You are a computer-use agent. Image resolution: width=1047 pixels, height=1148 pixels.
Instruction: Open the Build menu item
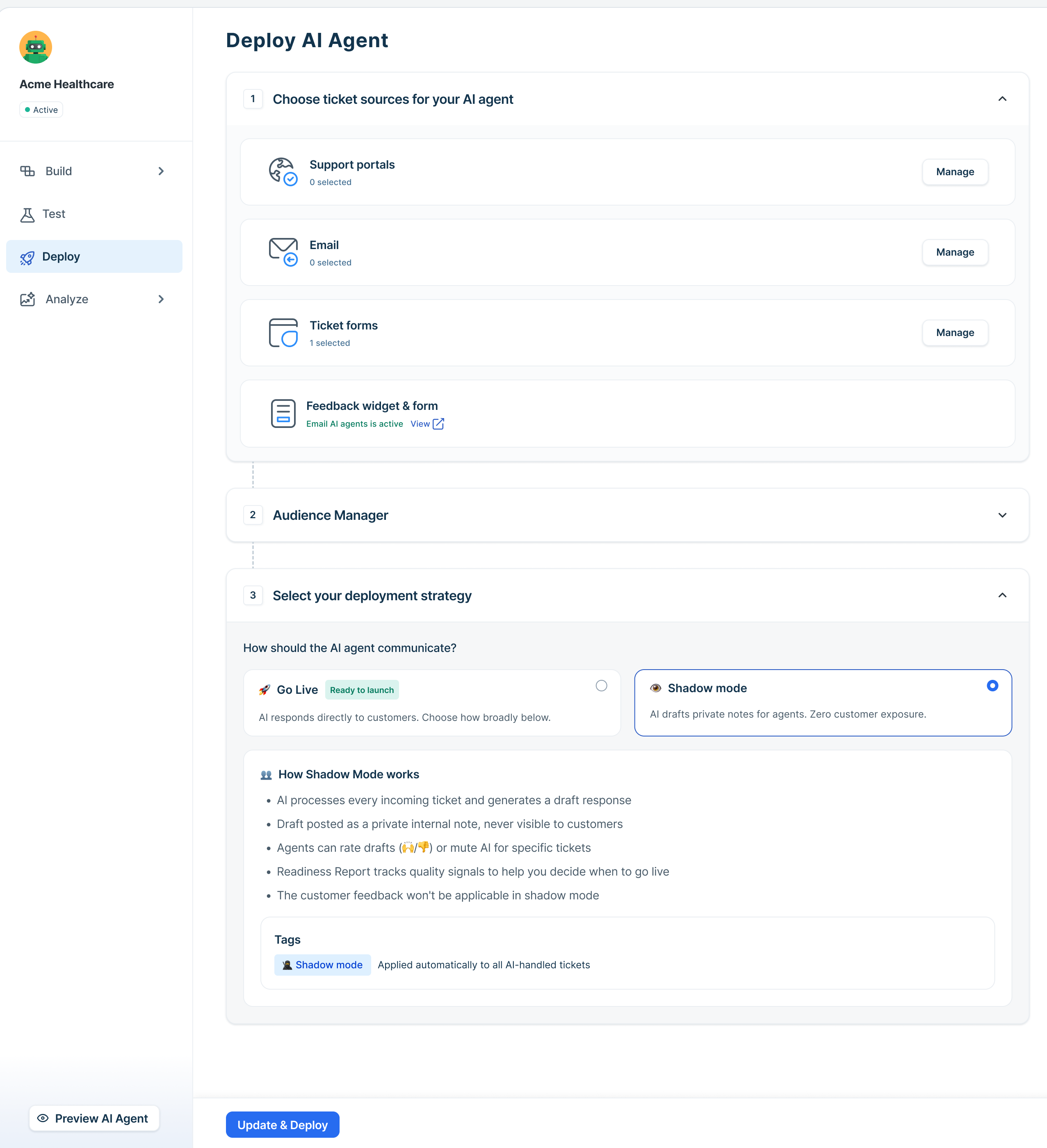(94, 171)
